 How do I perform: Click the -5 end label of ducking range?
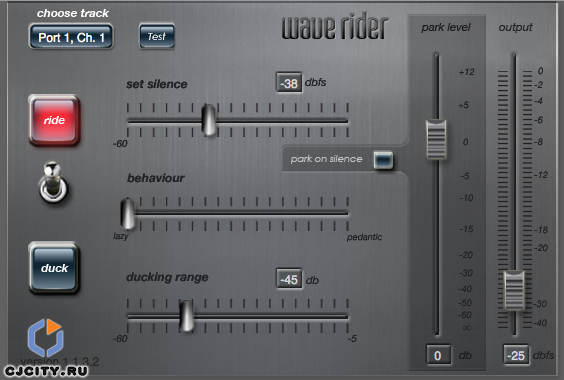click(352, 339)
